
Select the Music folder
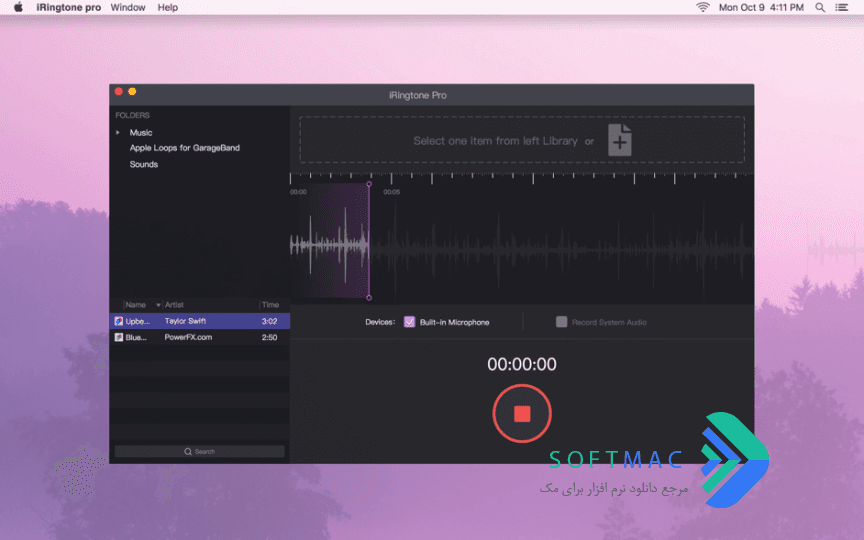141,133
